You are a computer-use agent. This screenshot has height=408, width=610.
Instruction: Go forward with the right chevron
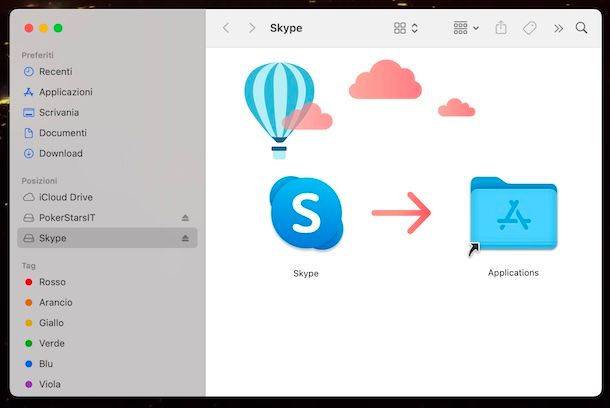(252, 28)
